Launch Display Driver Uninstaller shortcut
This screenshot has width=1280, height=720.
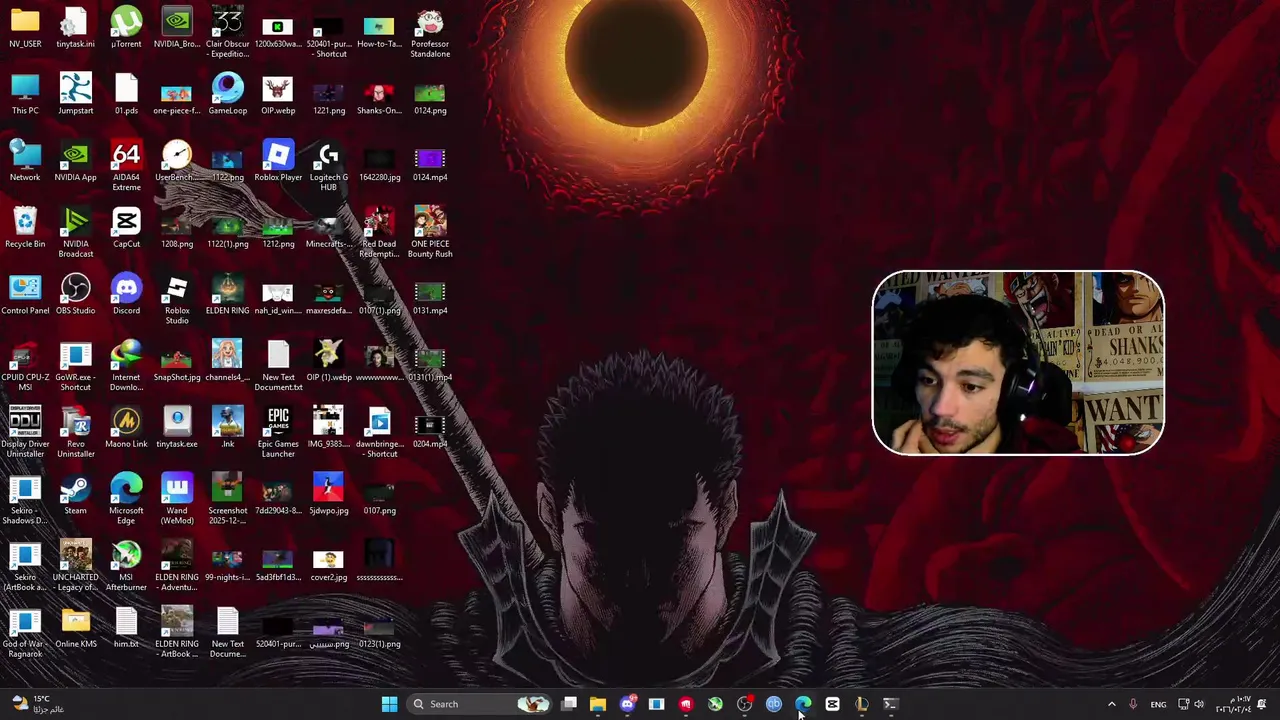point(25,432)
